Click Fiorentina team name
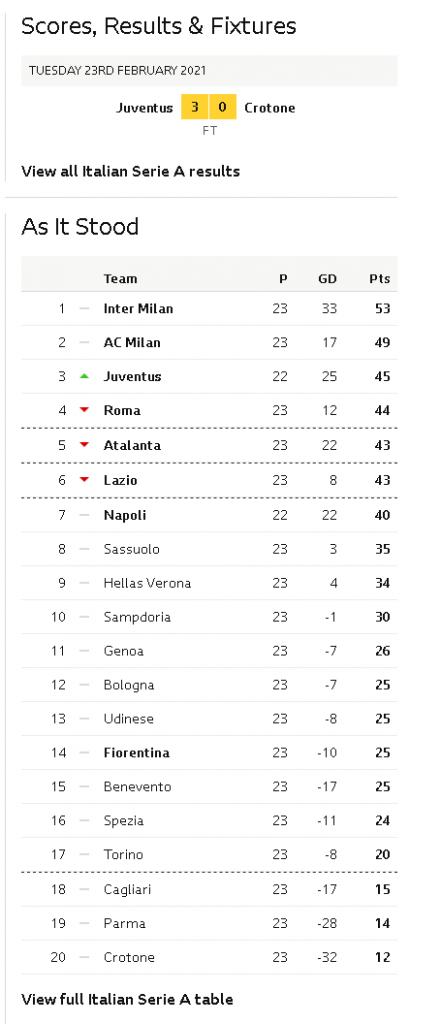The height and width of the screenshot is (1024, 441). pyautogui.click(x=137, y=752)
